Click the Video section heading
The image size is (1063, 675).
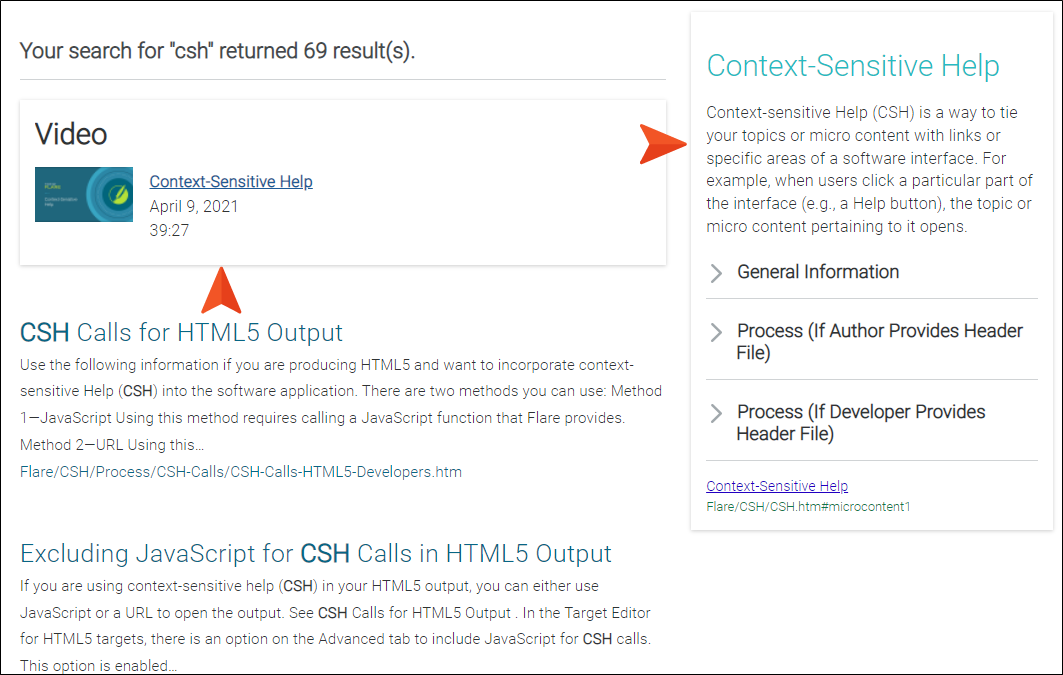tap(71, 134)
